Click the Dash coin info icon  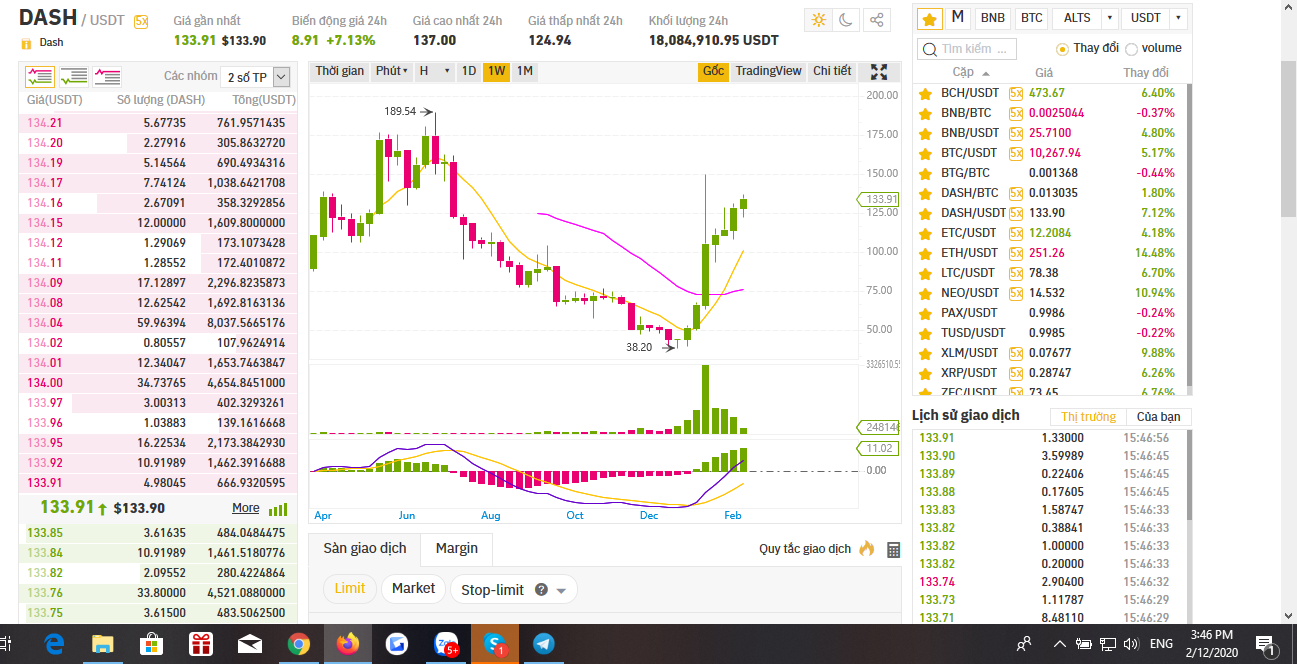tap(26, 43)
